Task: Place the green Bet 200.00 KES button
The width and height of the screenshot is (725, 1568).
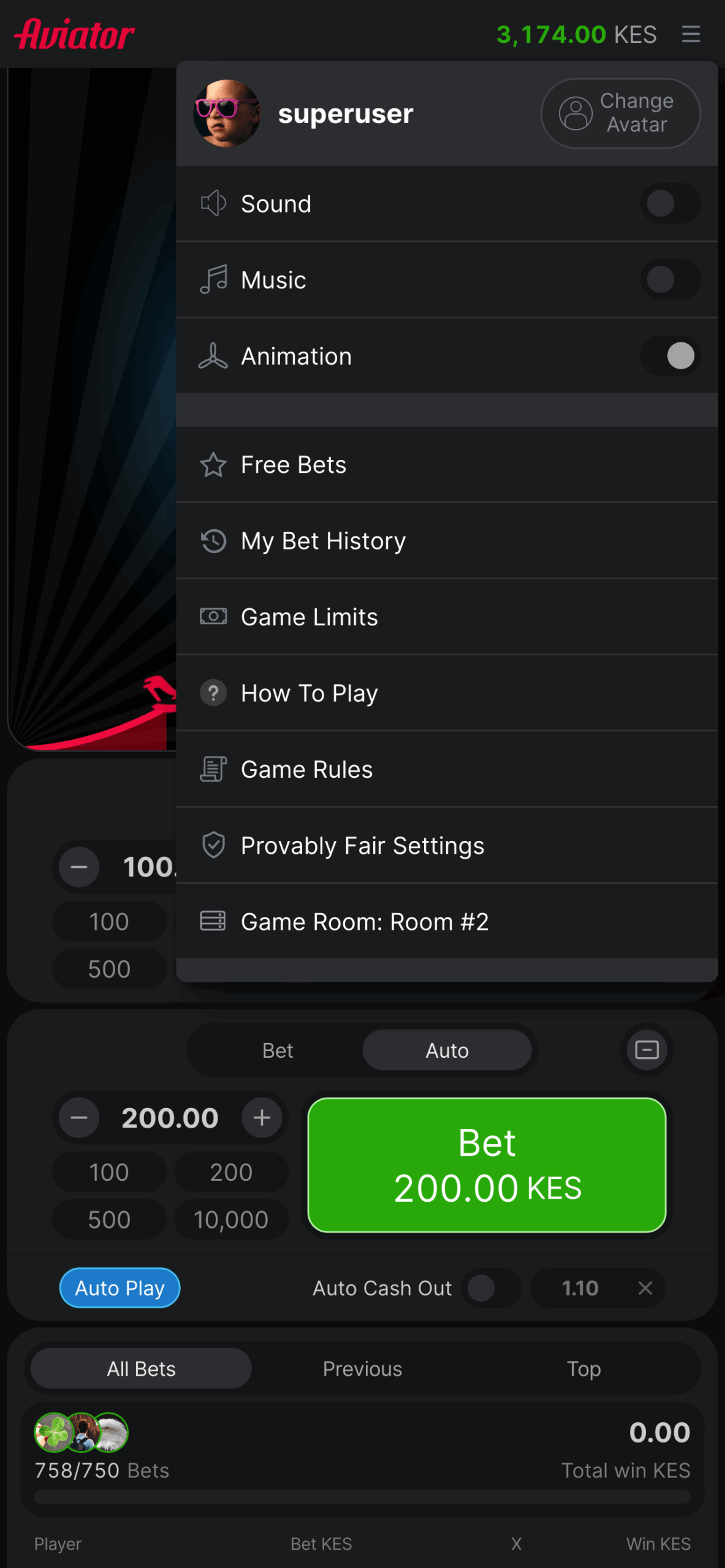Action: [487, 1165]
